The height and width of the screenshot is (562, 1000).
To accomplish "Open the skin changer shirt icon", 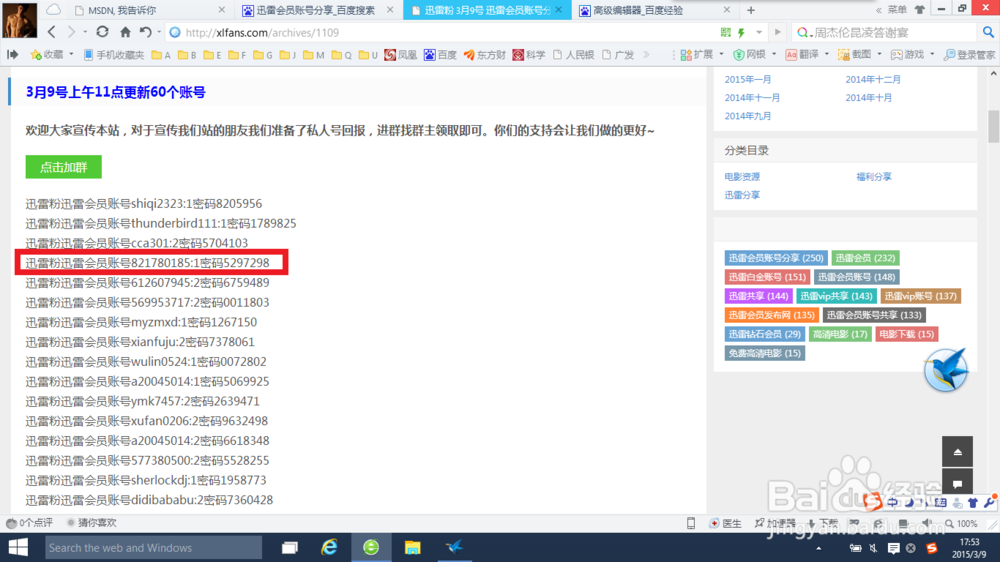I will click(920, 10).
